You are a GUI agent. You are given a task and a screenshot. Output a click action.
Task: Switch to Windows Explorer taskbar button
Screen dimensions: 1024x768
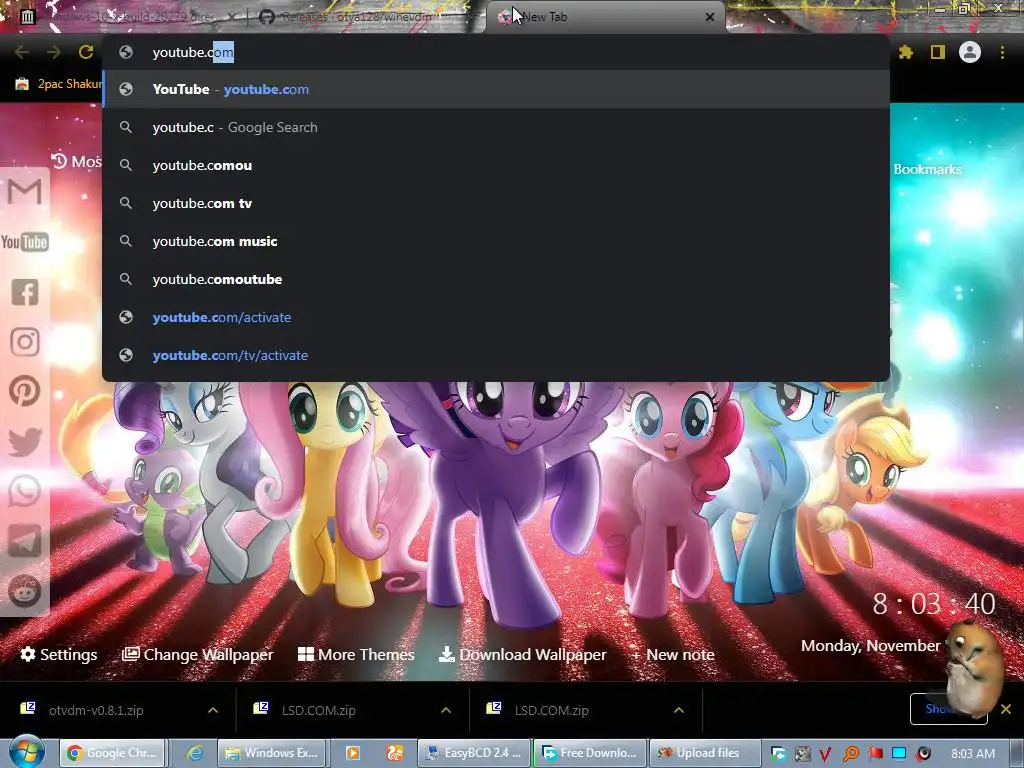click(x=272, y=753)
